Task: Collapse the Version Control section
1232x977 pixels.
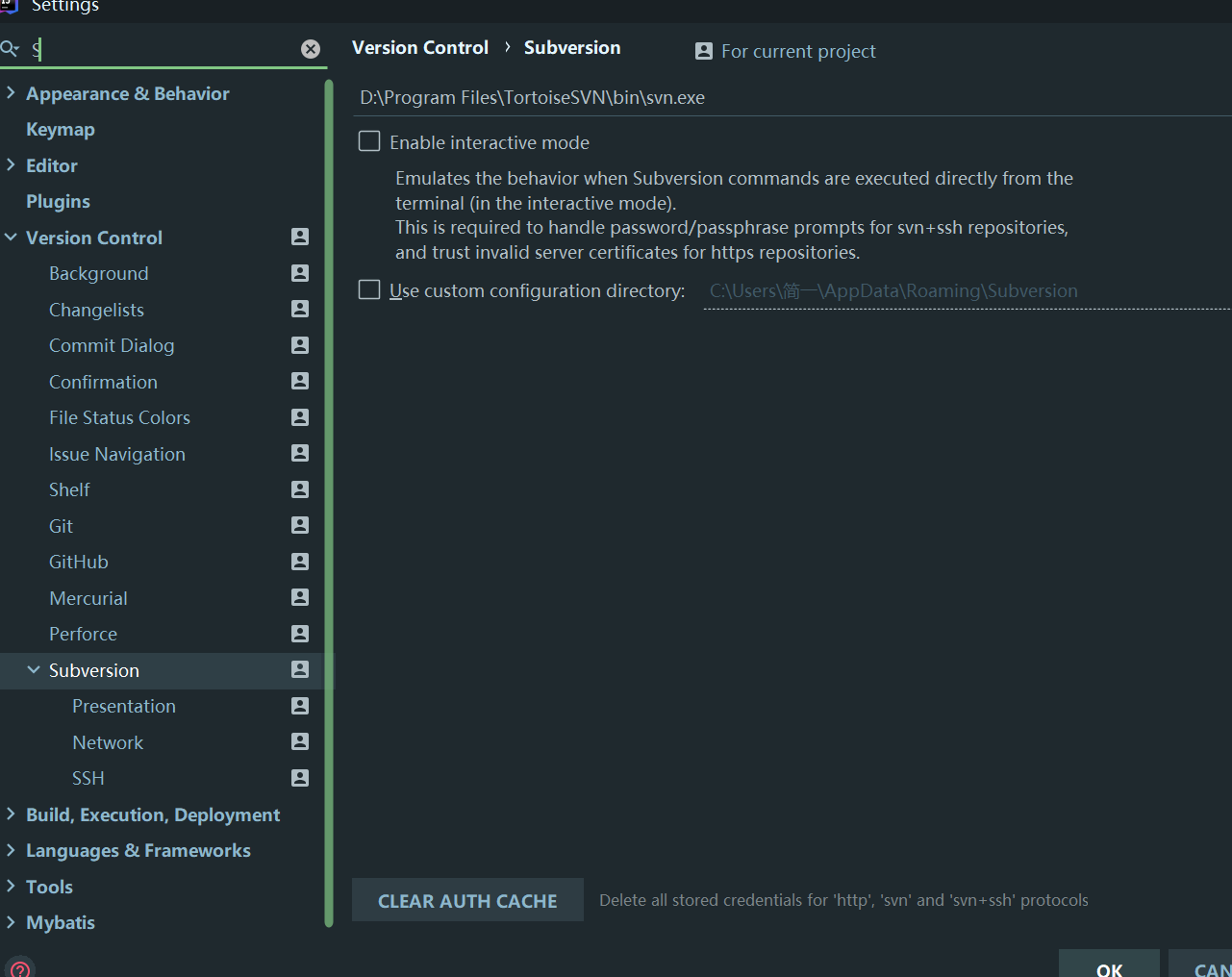Action: tap(11, 237)
